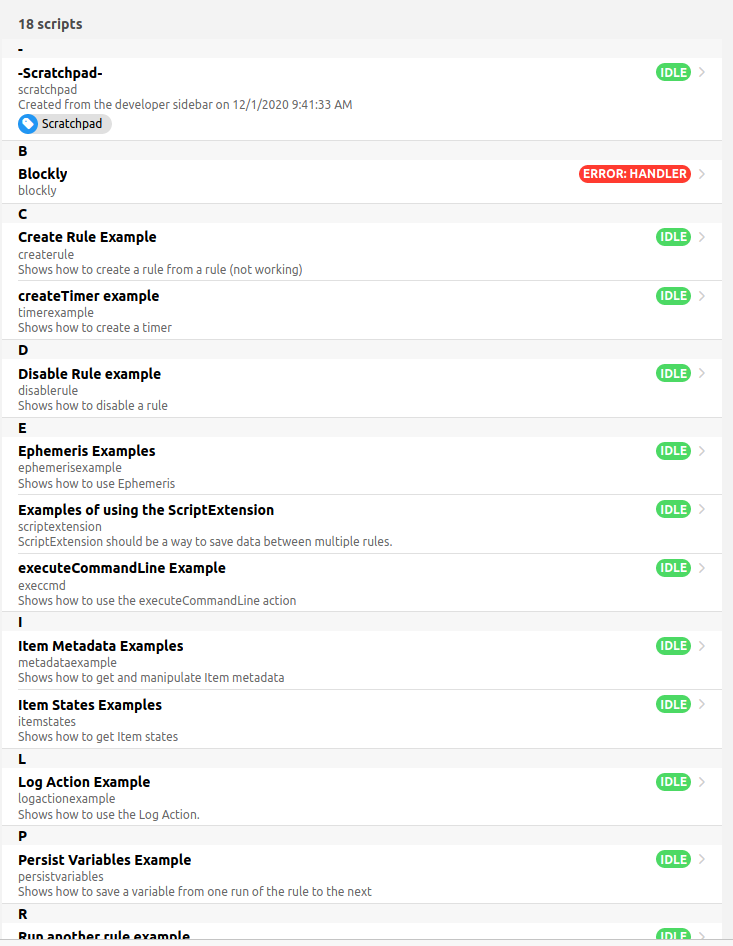Click the Blockly ERROR: HANDLER badge
This screenshot has height=946, width=733.
pos(634,174)
